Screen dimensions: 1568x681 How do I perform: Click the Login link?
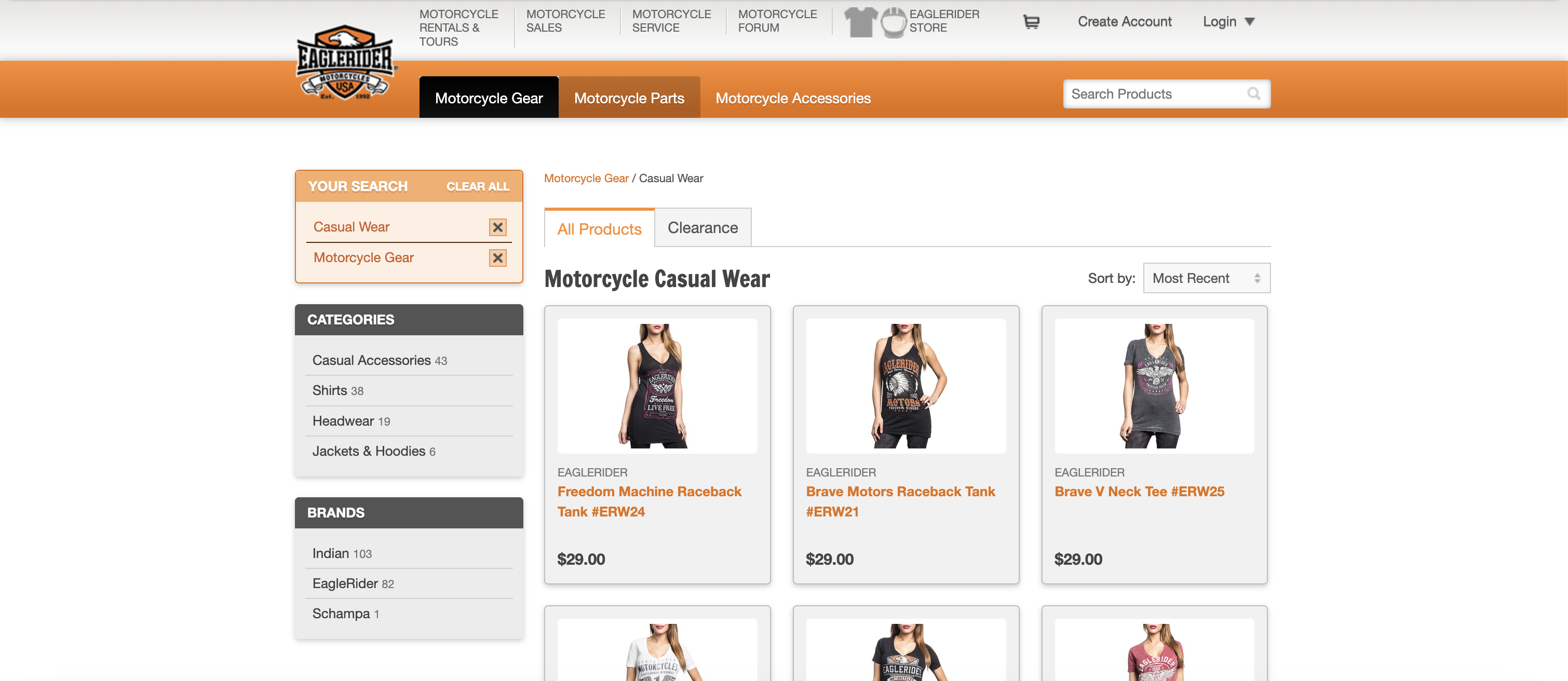1219,22
